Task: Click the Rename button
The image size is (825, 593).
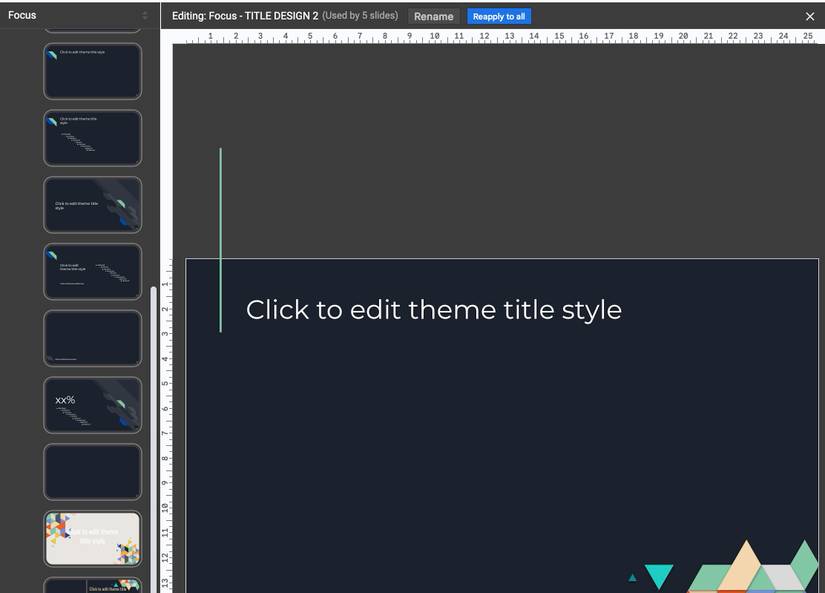Action: (x=433, y=16)
